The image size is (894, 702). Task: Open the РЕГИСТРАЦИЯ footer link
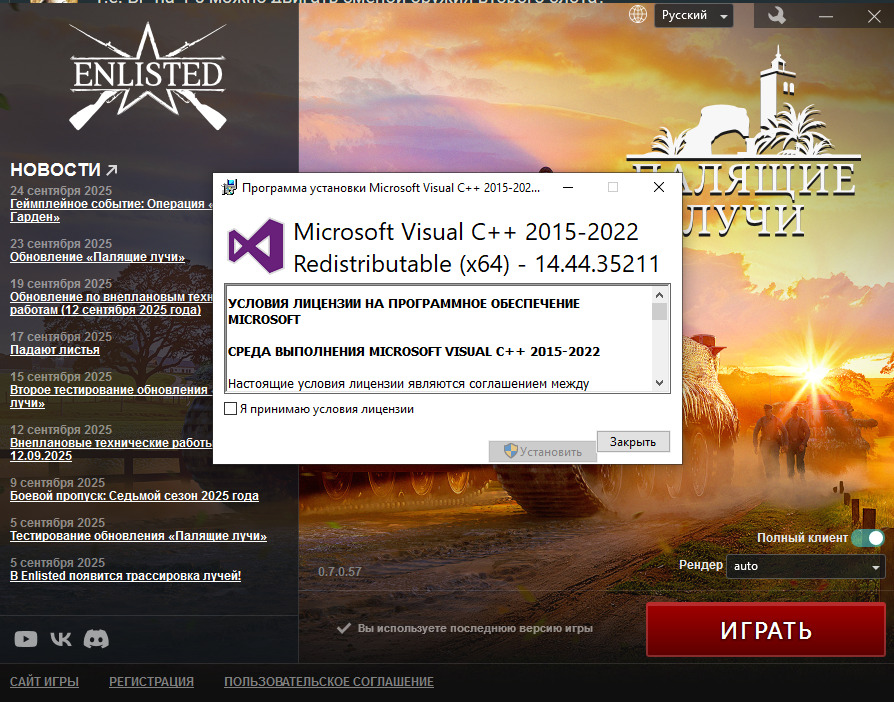click(x=151, y=682)
